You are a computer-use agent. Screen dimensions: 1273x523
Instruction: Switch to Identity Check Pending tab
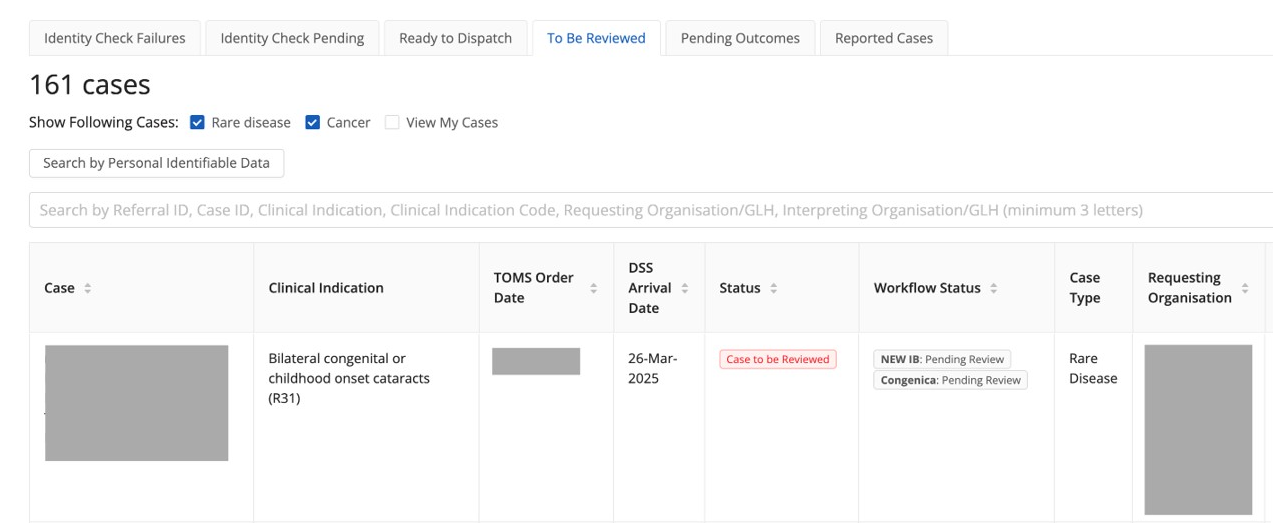[x=292, y=38]
